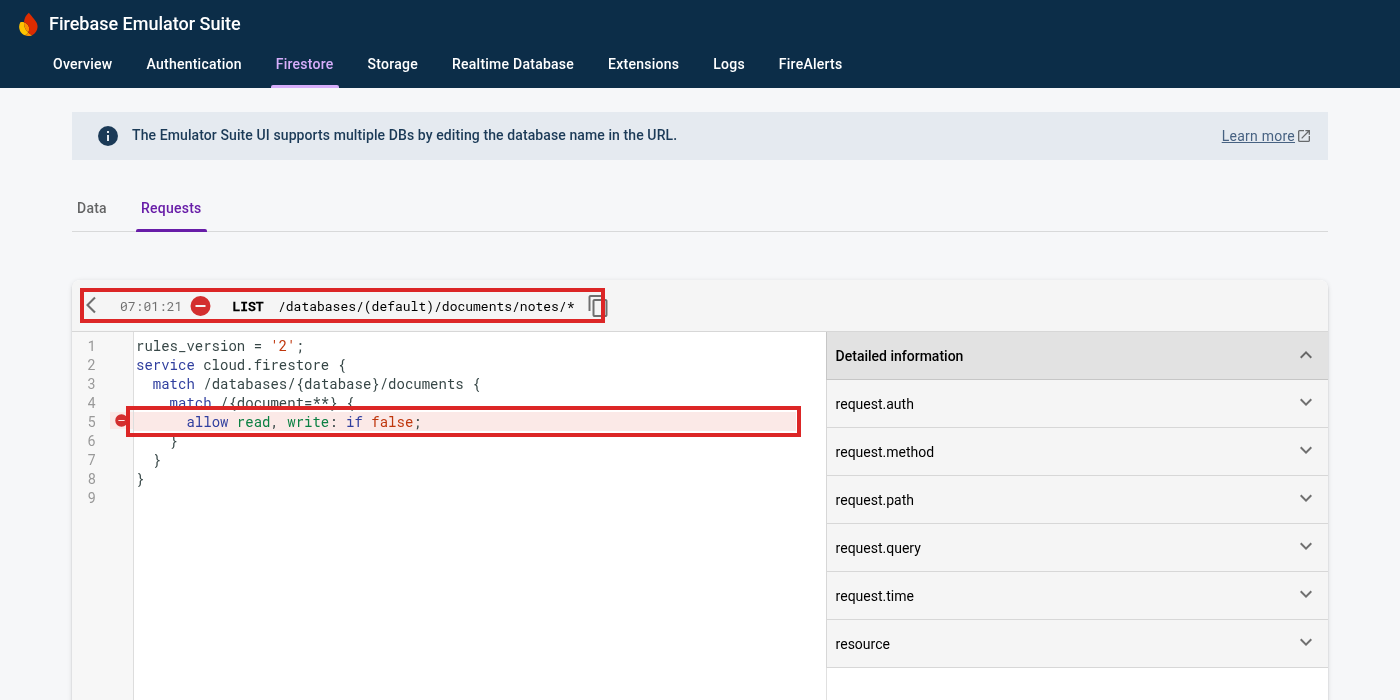This screenshot has height=700, width=1400.
Task: Click the info icon in the banner
Action: tap(108, 136)
